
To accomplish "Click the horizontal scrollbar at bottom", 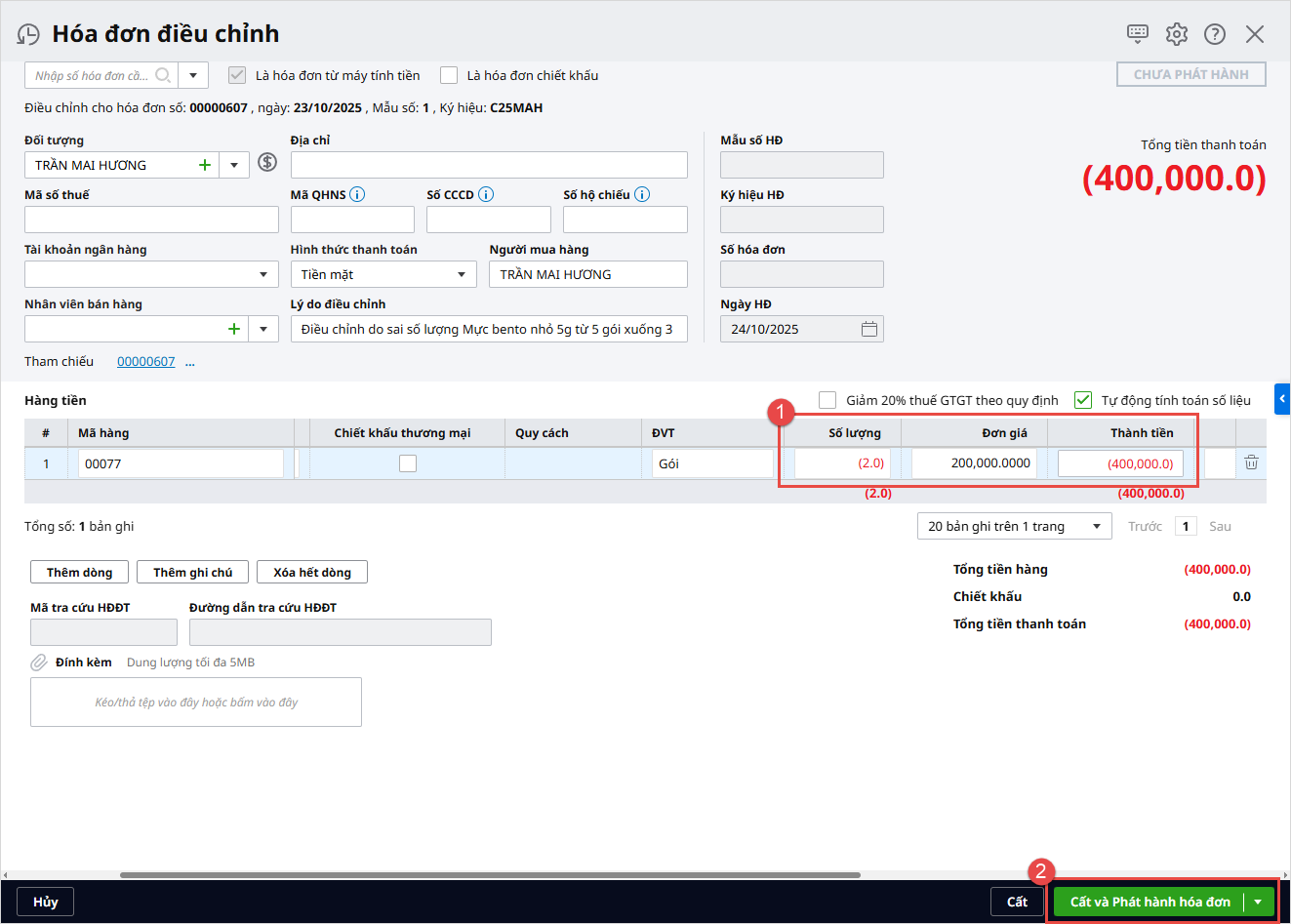I will click(x=488, y=875).
